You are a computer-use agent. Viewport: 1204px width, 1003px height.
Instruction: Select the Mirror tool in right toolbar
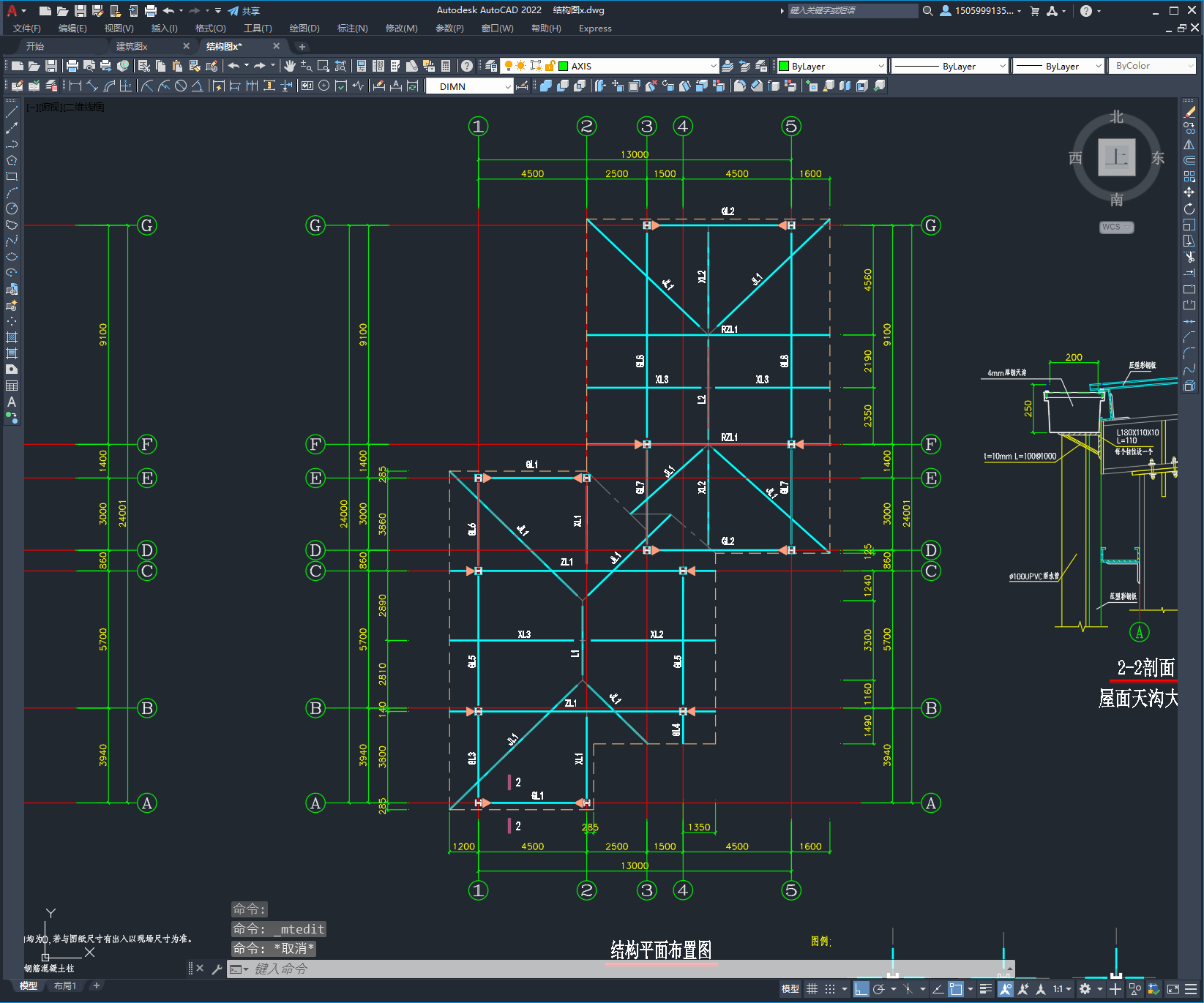[1189, 144]
